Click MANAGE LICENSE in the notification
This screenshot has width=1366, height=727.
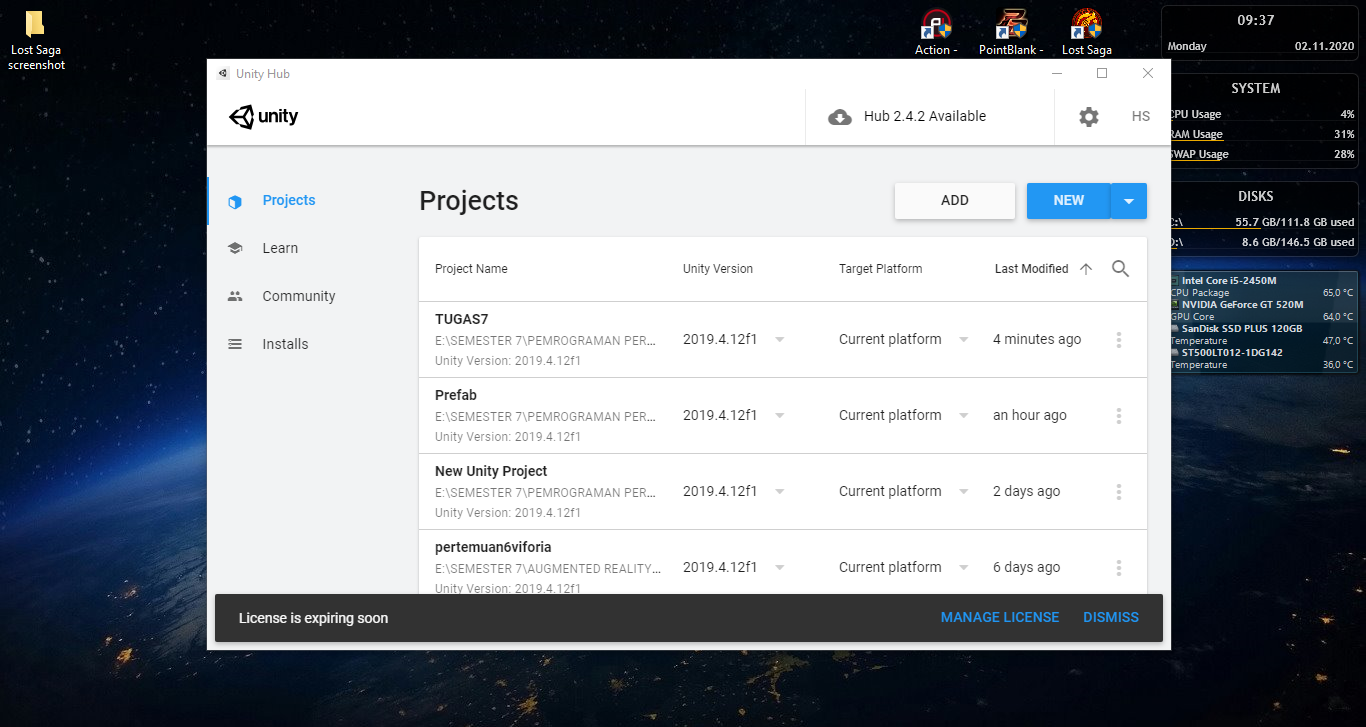1000,618
